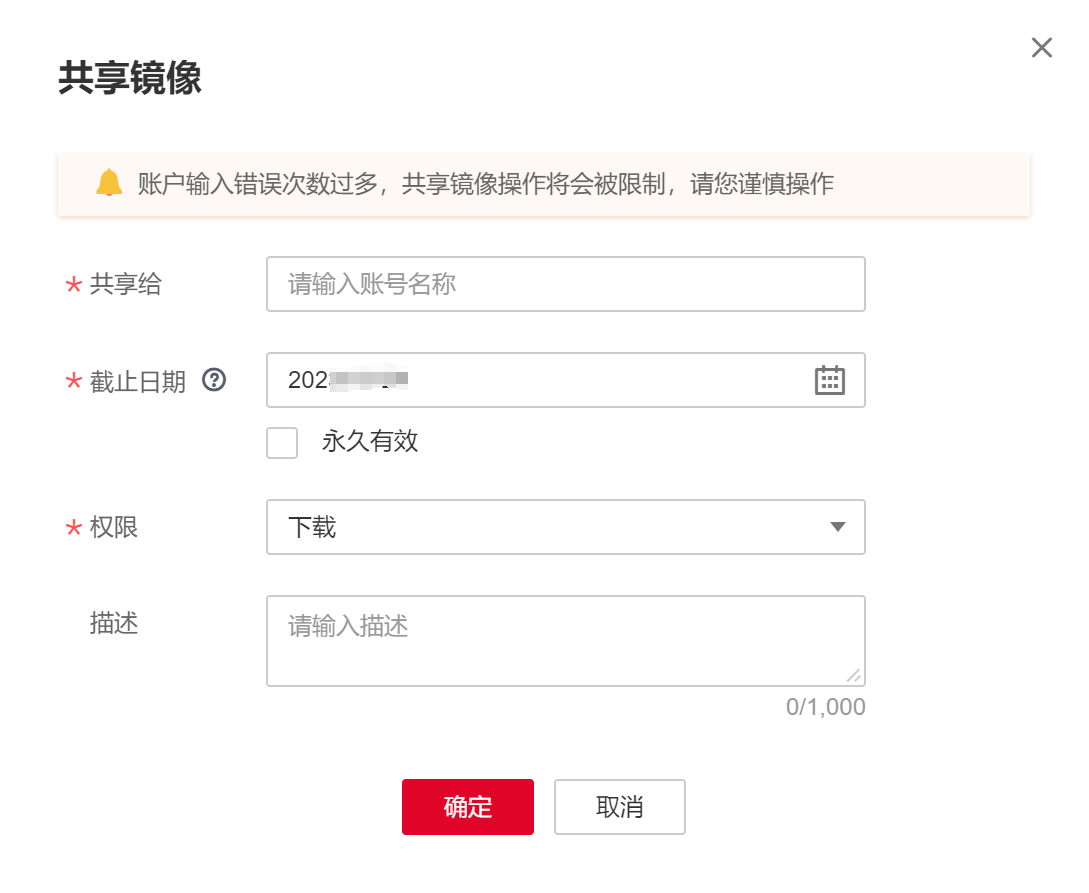
Task: Click the 截止日期 field label
Action: click(138, 380)
